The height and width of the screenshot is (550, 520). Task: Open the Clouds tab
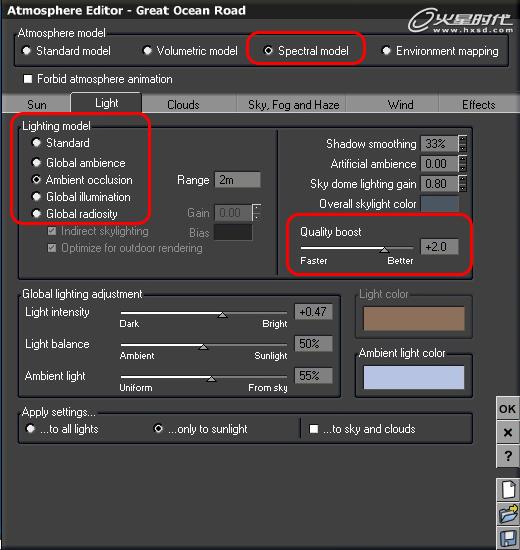tap(183, 105)
